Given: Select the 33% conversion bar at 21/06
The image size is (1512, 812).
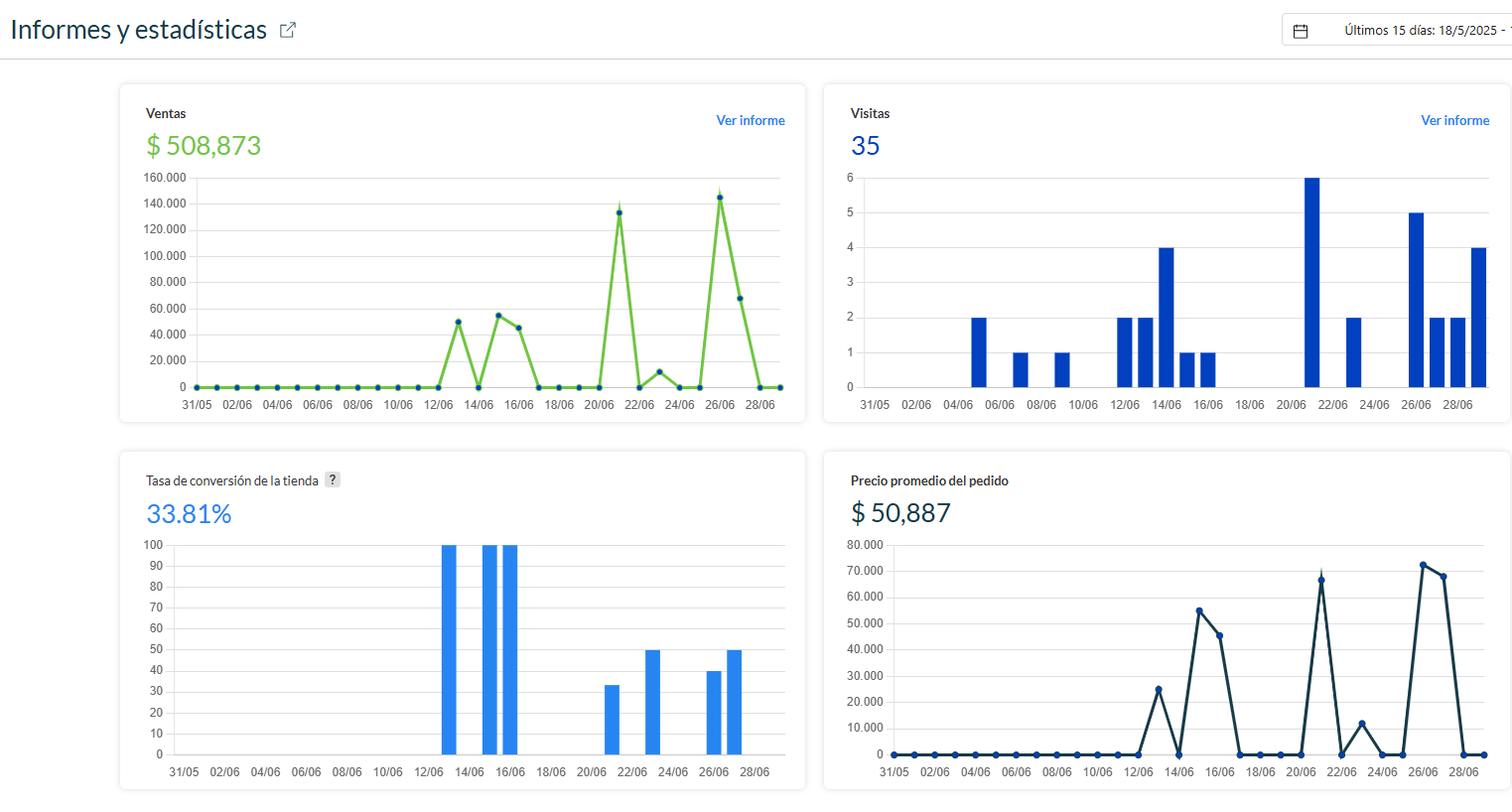Looking at the screenshot, I should pos(613,720).
